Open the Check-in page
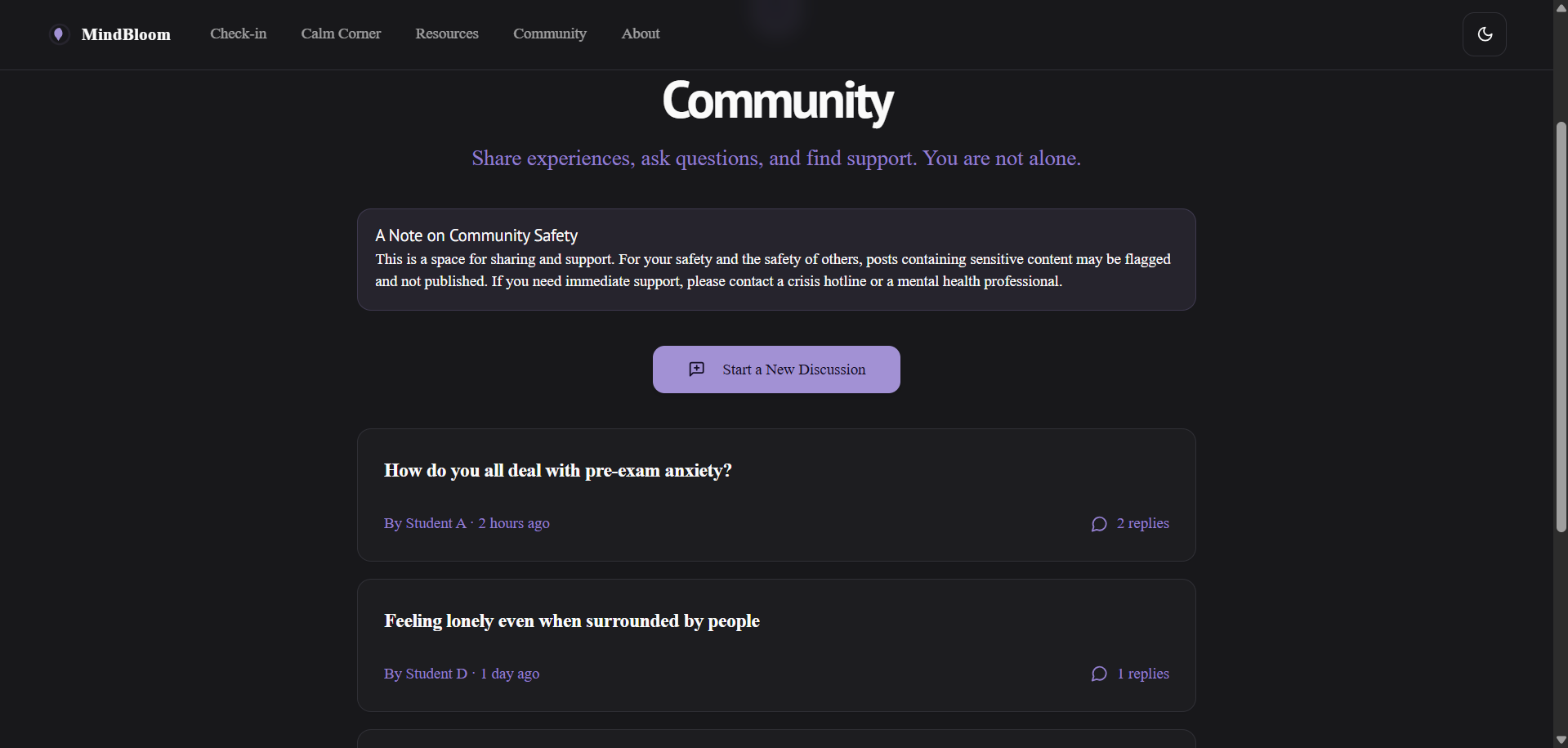This screenshot has height=748, width=1568. (238, 34)
